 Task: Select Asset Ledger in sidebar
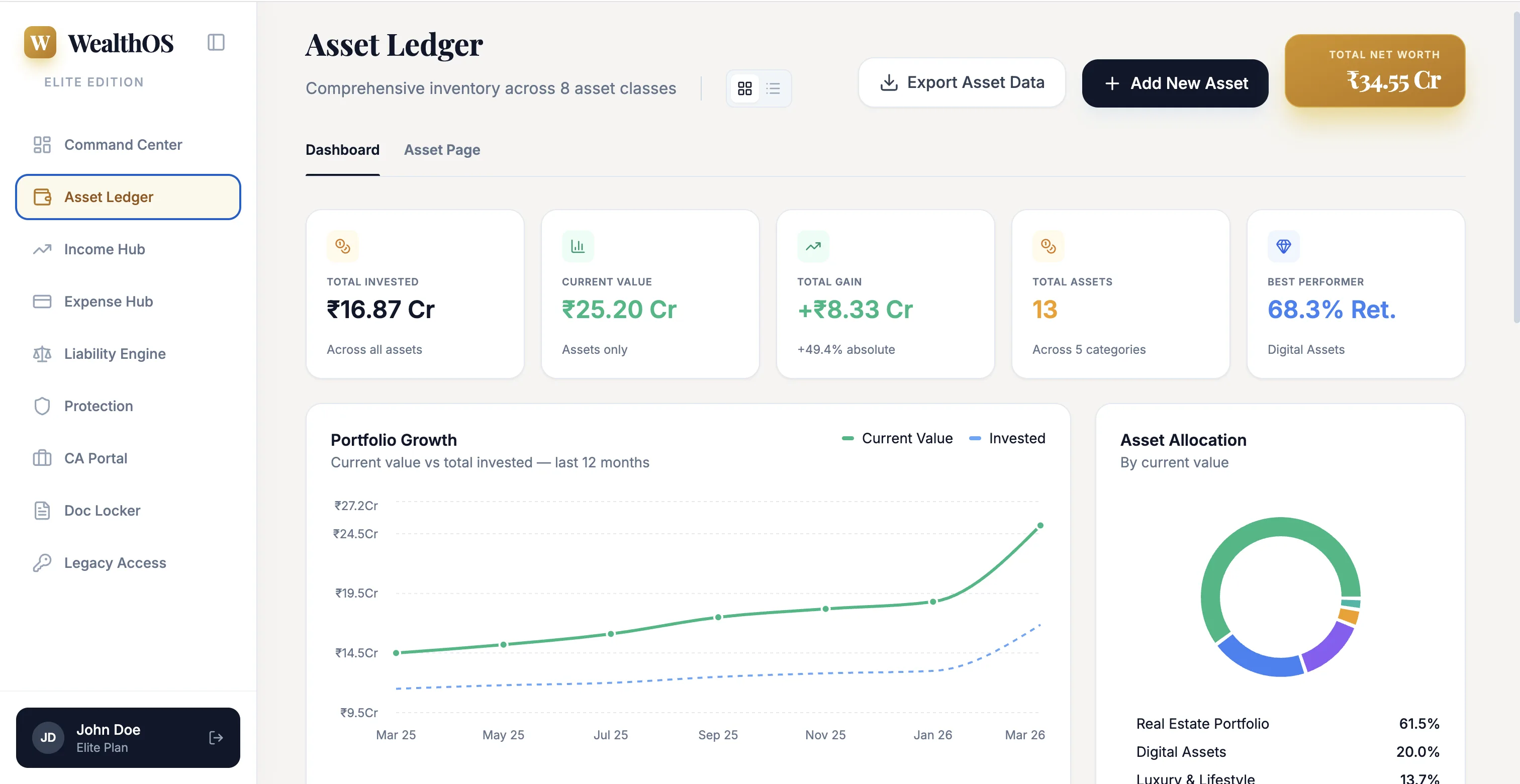[x=128, y=197]
